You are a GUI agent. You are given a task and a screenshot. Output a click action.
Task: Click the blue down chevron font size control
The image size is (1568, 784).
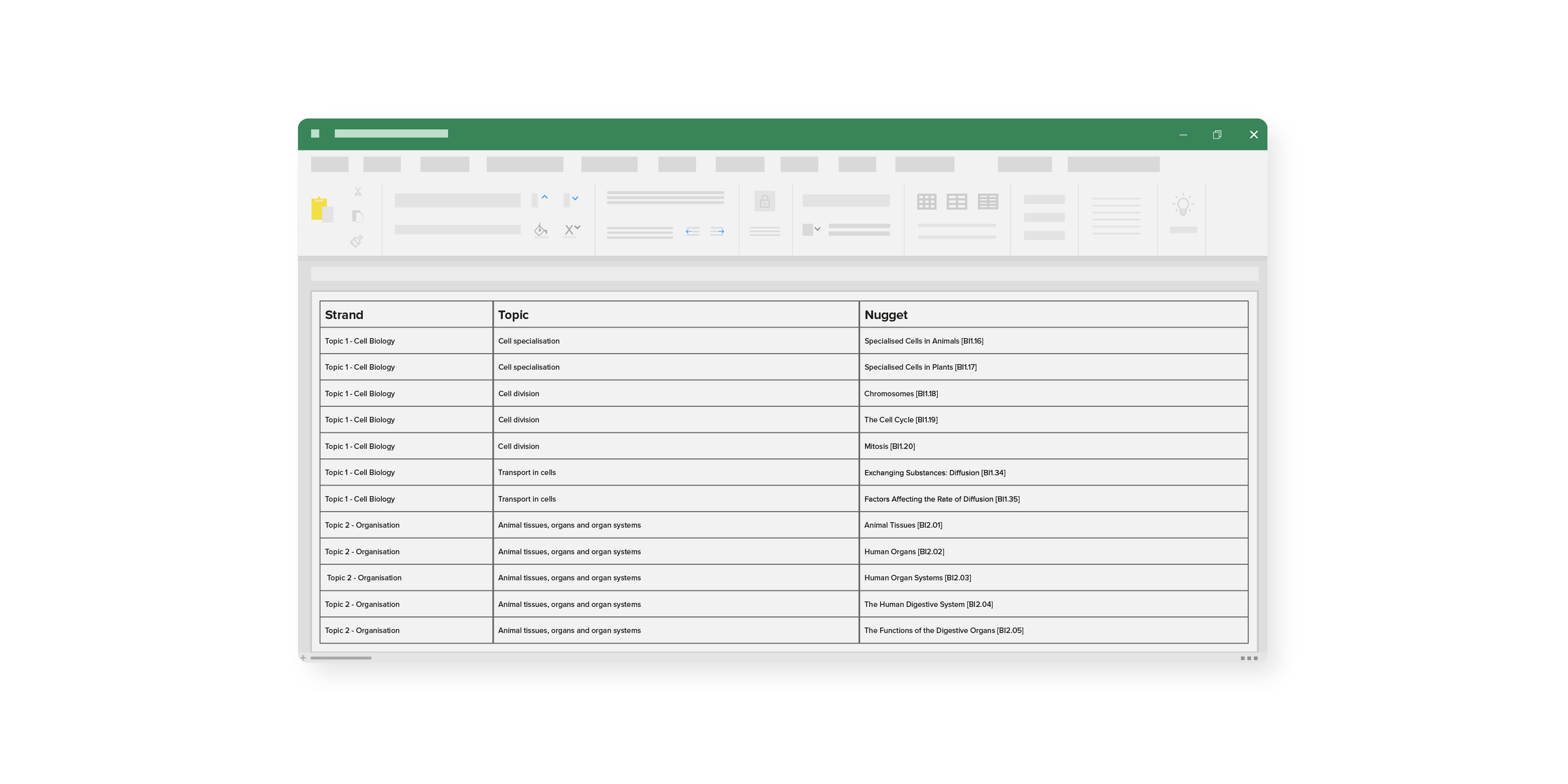tap(575, 199)
